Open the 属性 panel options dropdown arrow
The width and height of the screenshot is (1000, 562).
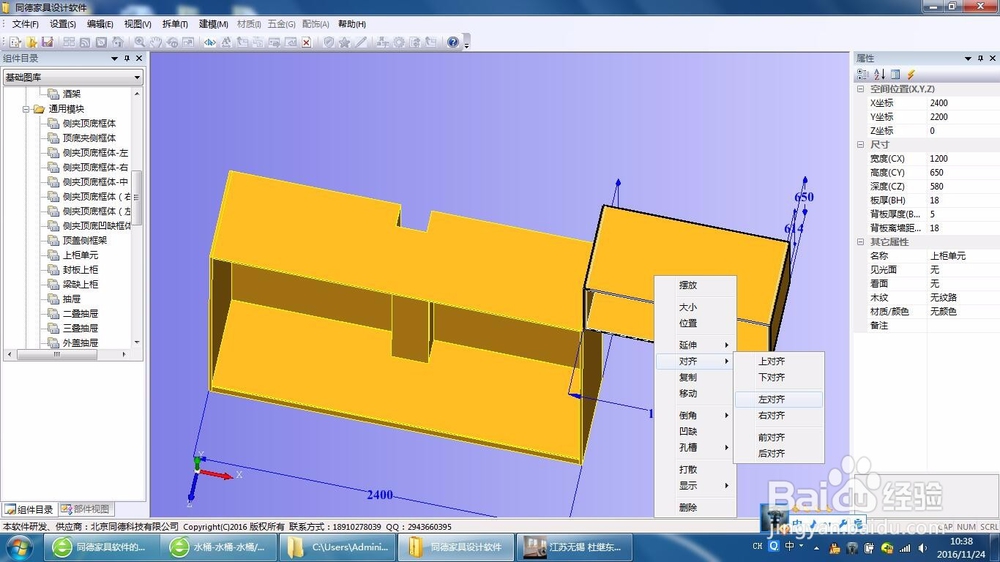tap(968, 58)
